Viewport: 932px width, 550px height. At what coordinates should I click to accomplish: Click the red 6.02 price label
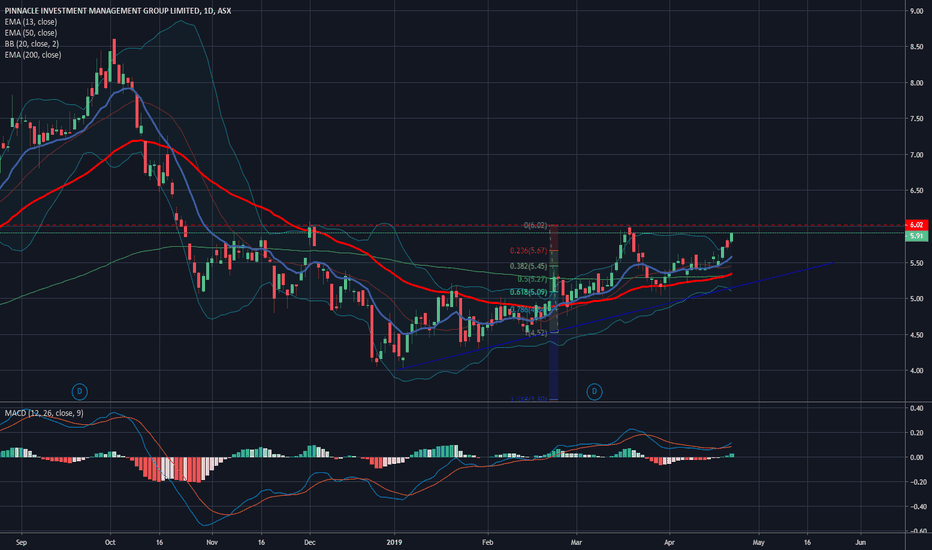pos(916,225)
